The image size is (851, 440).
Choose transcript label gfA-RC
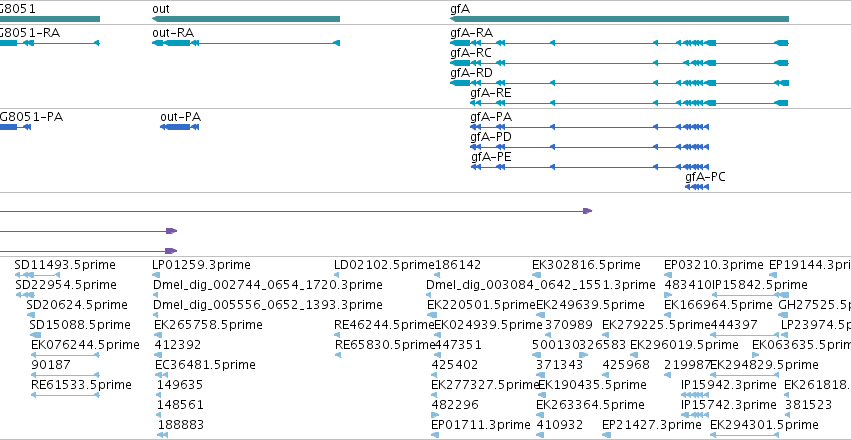471,53
